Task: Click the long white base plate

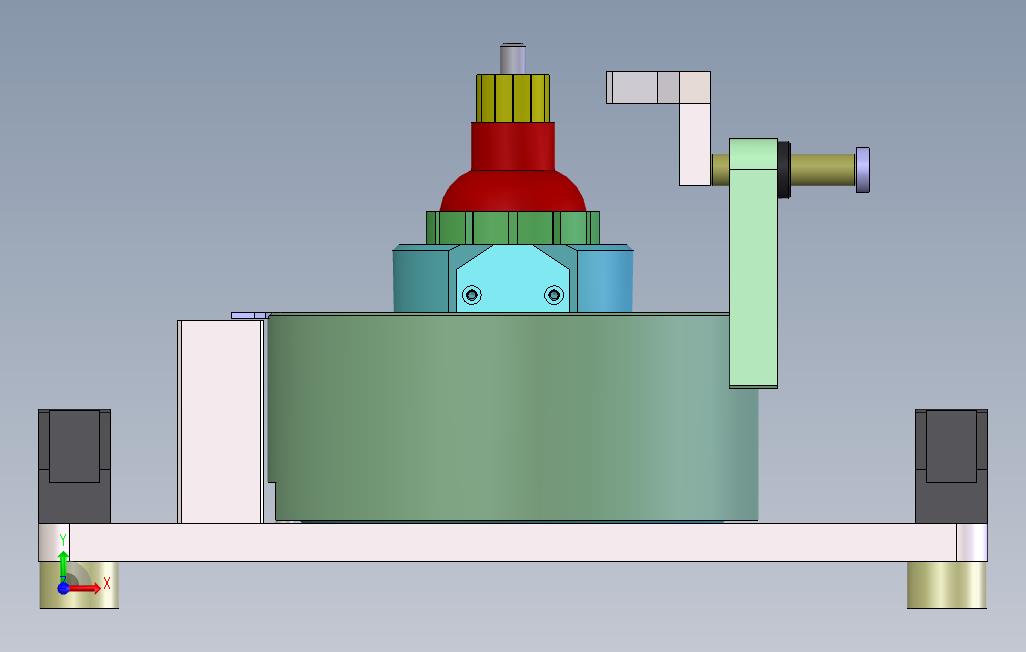Action: click(512, 542)
